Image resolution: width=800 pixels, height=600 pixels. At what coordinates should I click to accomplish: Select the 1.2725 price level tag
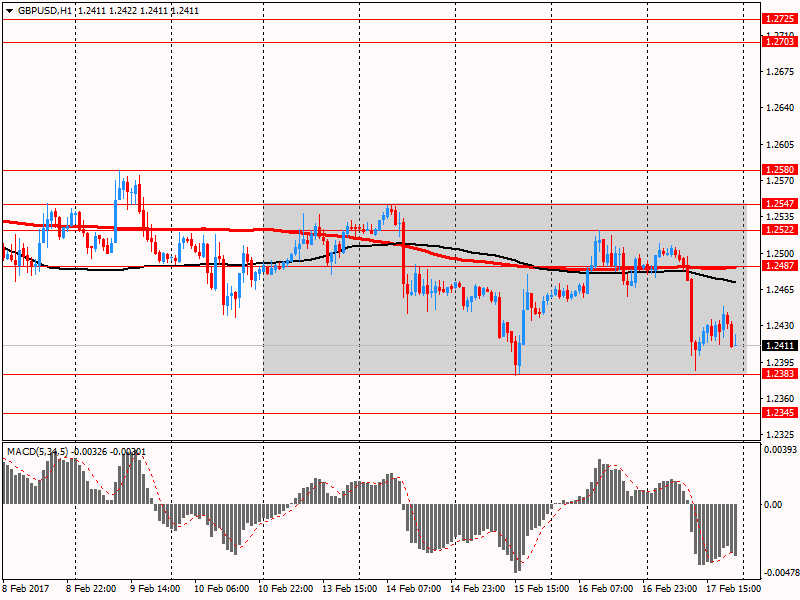[x=779, y=19]
